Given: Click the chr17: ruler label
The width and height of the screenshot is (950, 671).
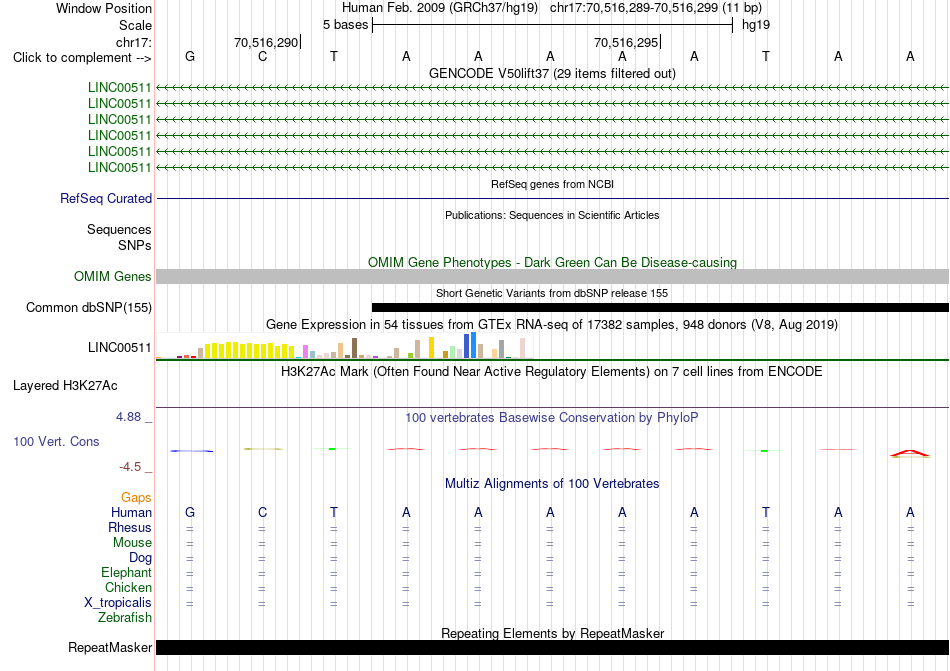Looking at the screenshot, I should point(133,42).
